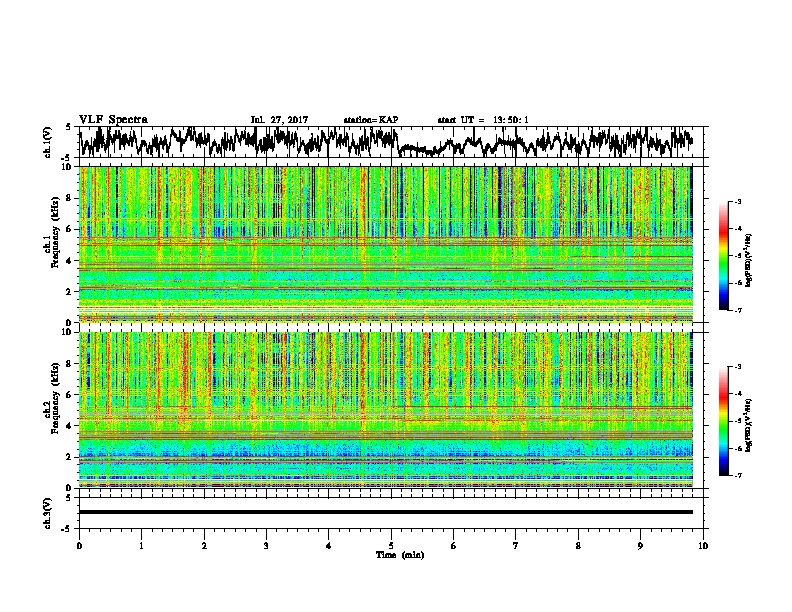Click the ch.1(V) waveform axis label

pyautogui.click(x=48, y=142)
